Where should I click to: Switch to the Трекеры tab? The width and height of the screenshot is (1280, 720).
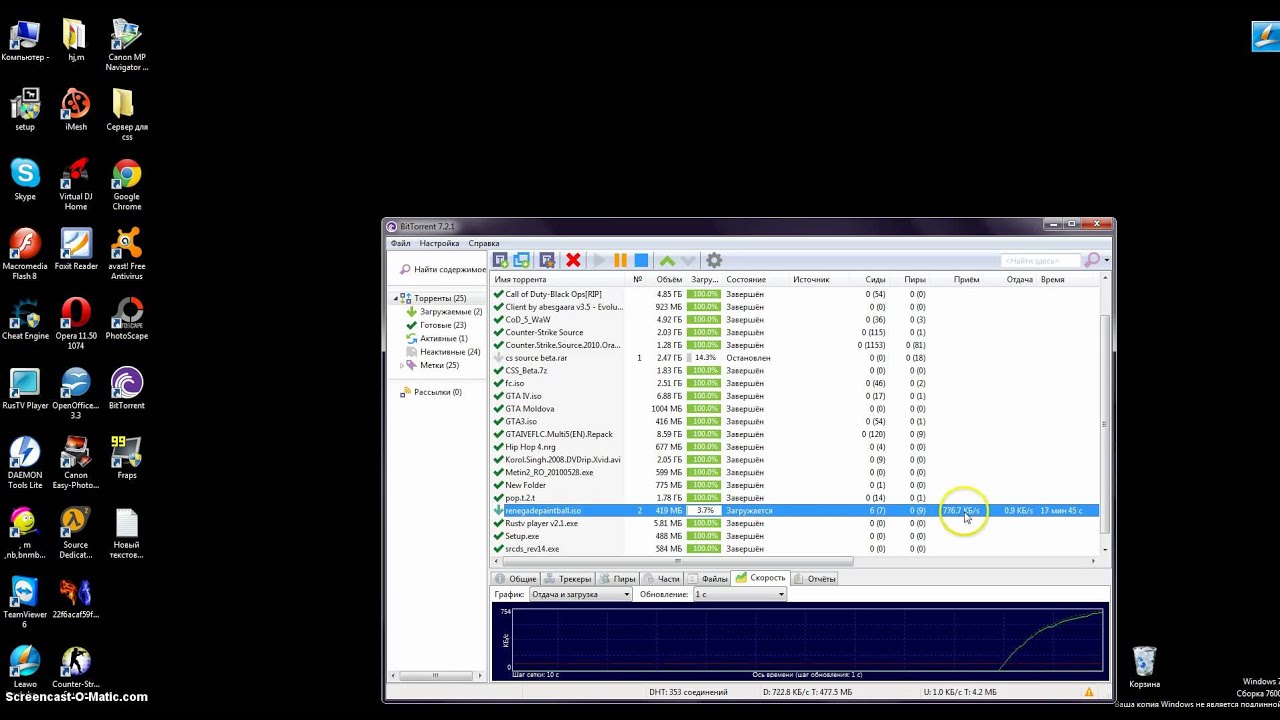[567, 578]
